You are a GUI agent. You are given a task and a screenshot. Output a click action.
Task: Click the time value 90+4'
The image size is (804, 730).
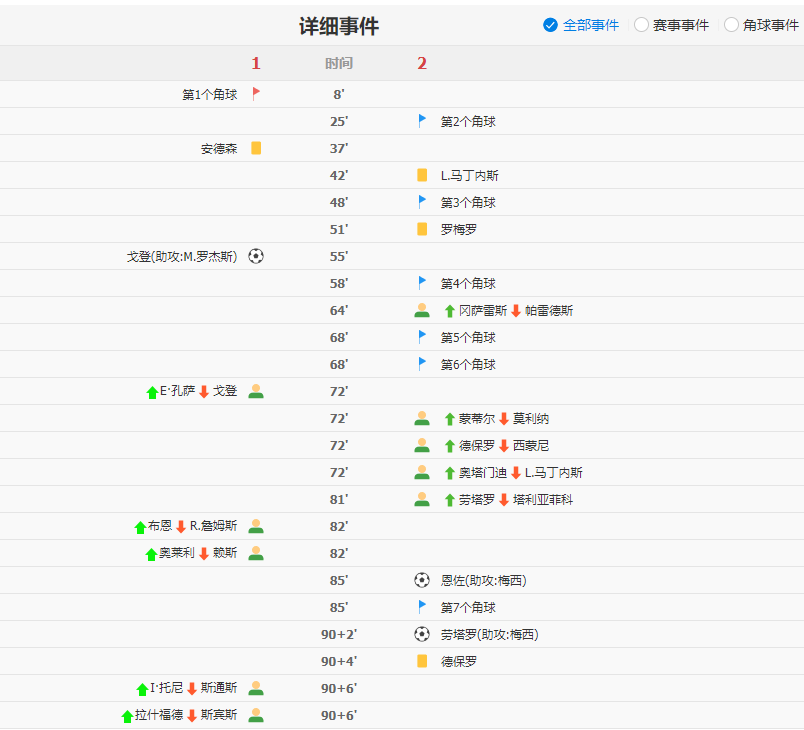coord(338,661)
